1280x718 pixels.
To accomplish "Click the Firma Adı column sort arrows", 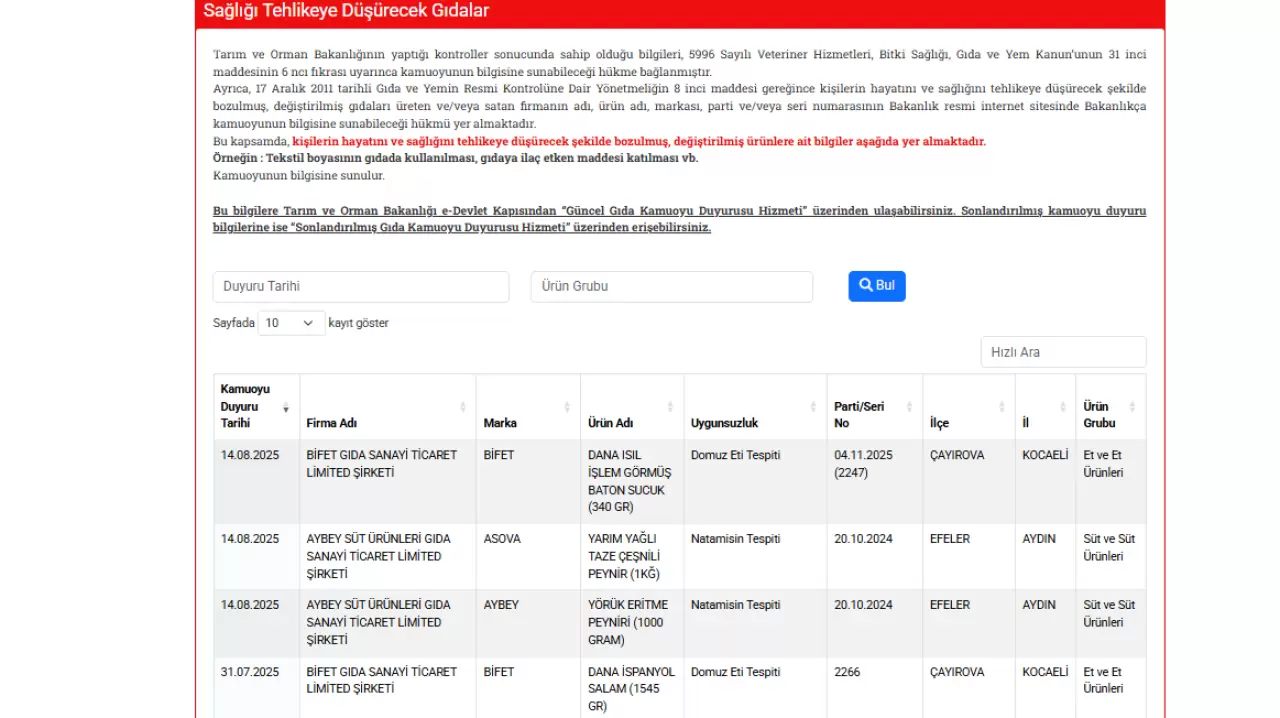I will (462, 407).
